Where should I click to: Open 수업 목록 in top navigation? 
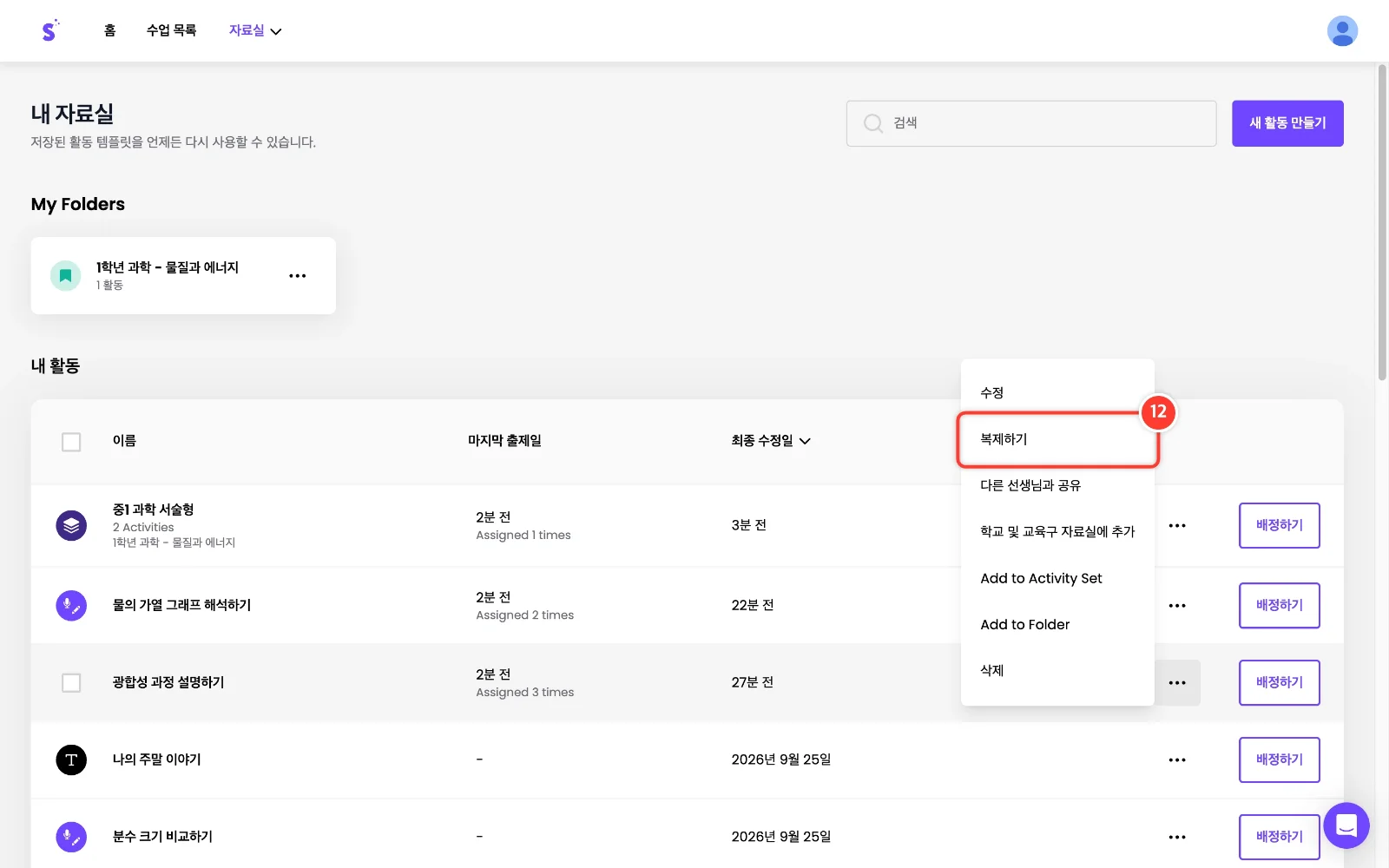pyautogui.click(x=171, y=30)
